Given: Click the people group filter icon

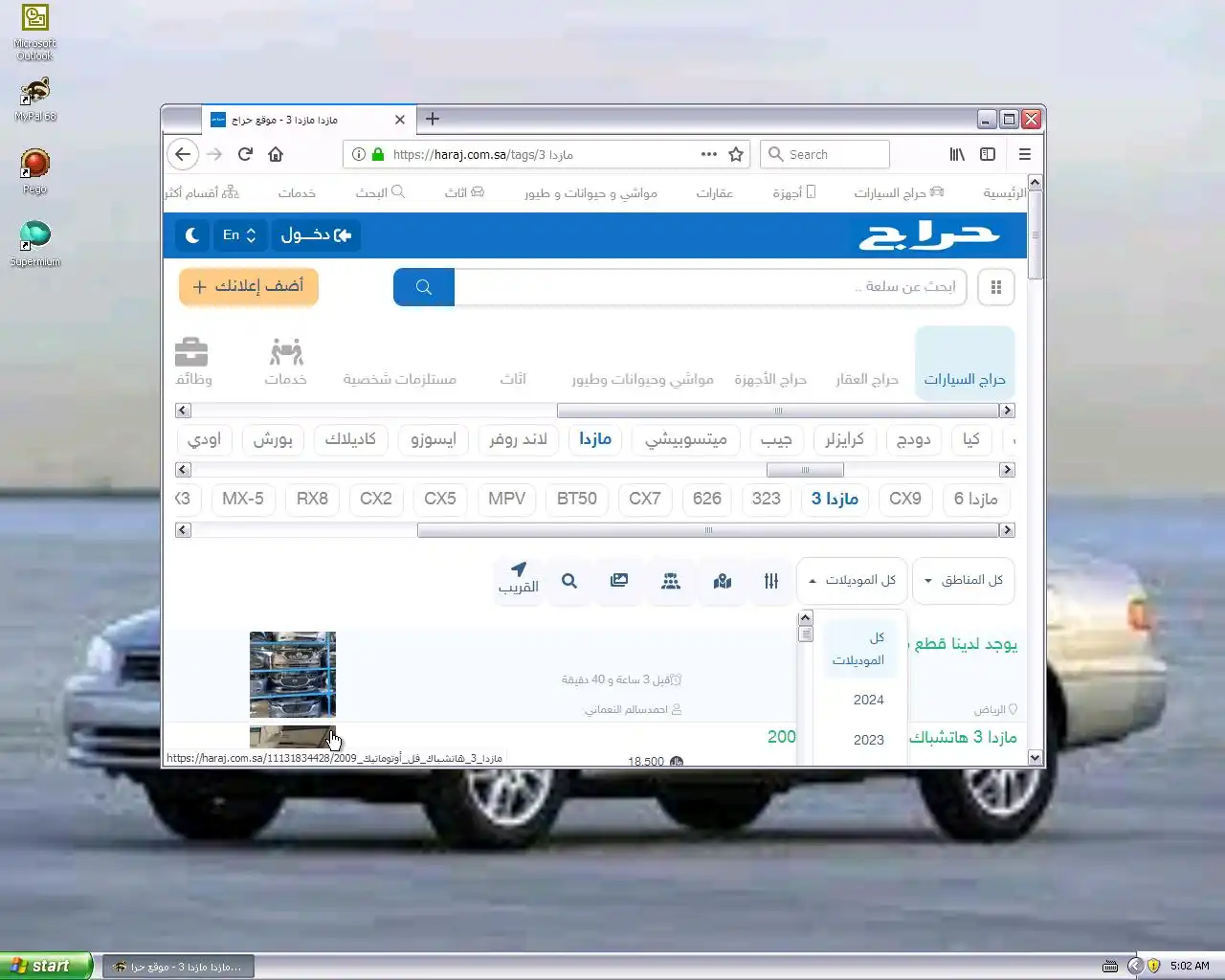Looking at the screenshot, I should click(671, 581).
